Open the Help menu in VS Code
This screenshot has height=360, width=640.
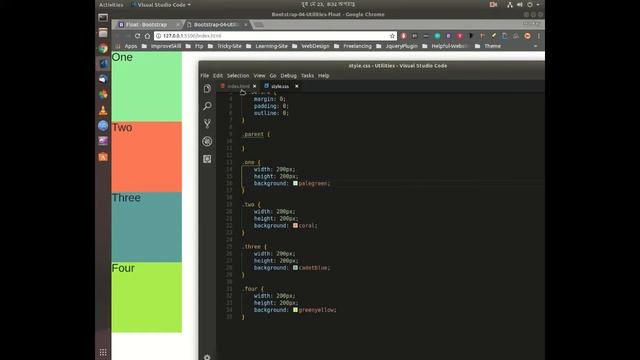324,76
